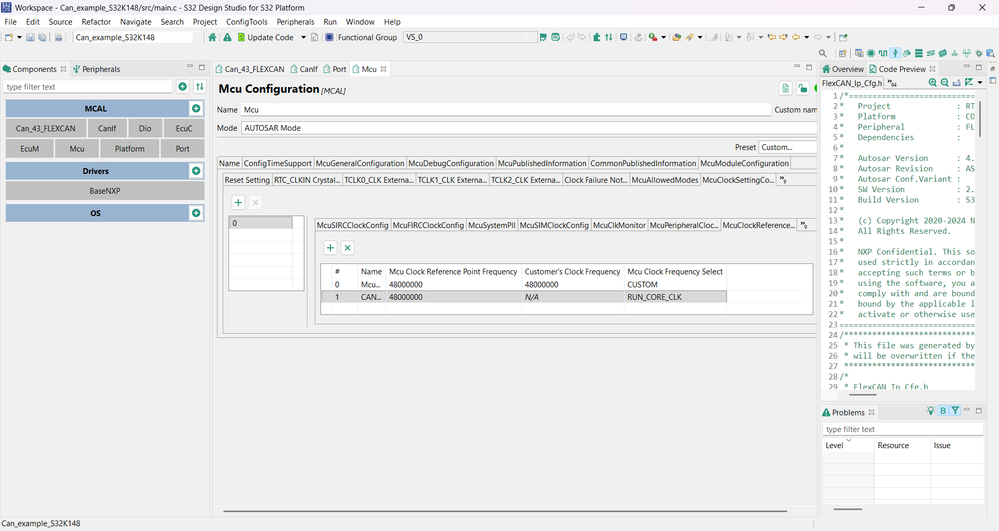Select the BaseNXP driver button
The width and height of the screenshot is (999, 531).
pos(104,191)
